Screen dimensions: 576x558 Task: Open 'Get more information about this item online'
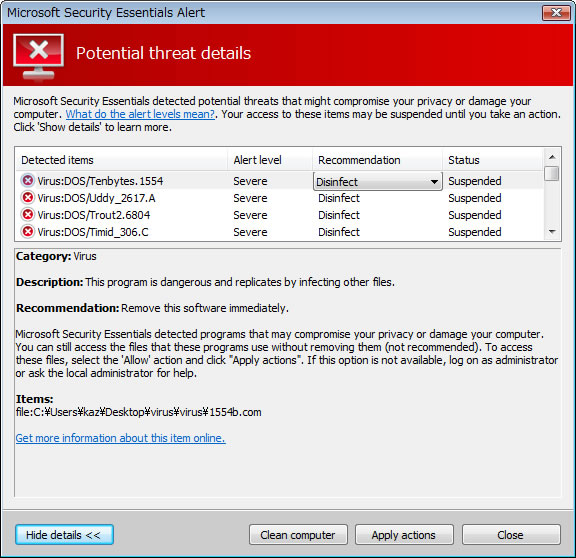[x=120, y=438]
